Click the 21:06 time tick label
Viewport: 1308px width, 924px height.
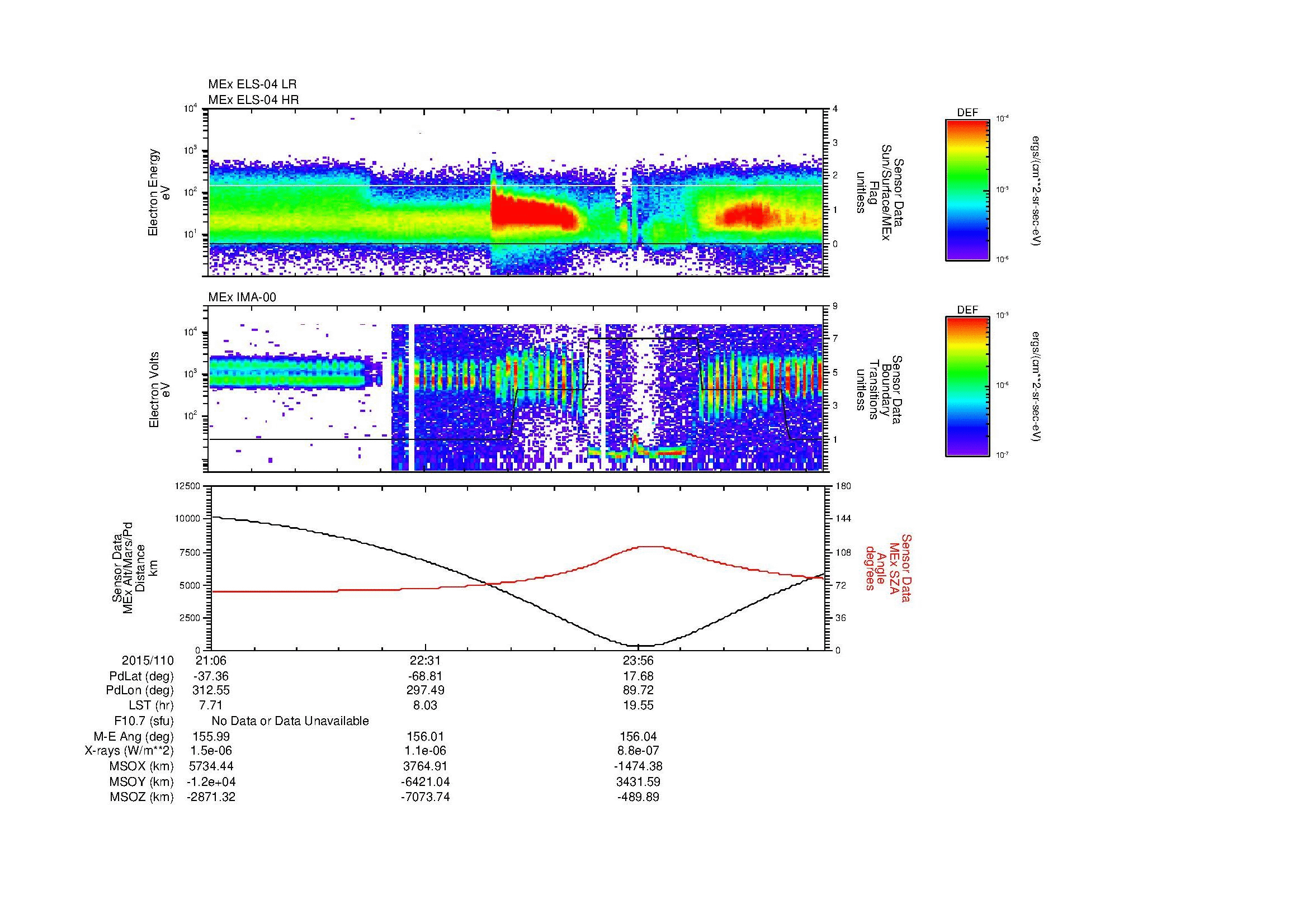pyautogui.click(x=211, y=660)
